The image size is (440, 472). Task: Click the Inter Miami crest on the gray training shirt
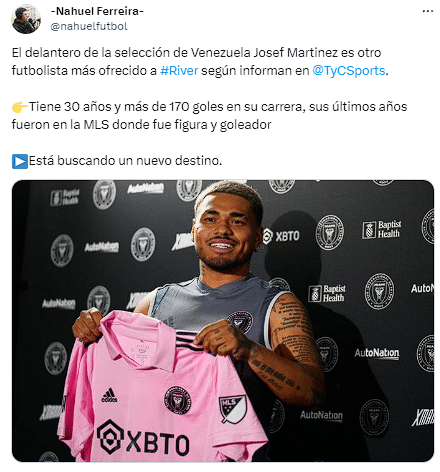pos(240,322)
